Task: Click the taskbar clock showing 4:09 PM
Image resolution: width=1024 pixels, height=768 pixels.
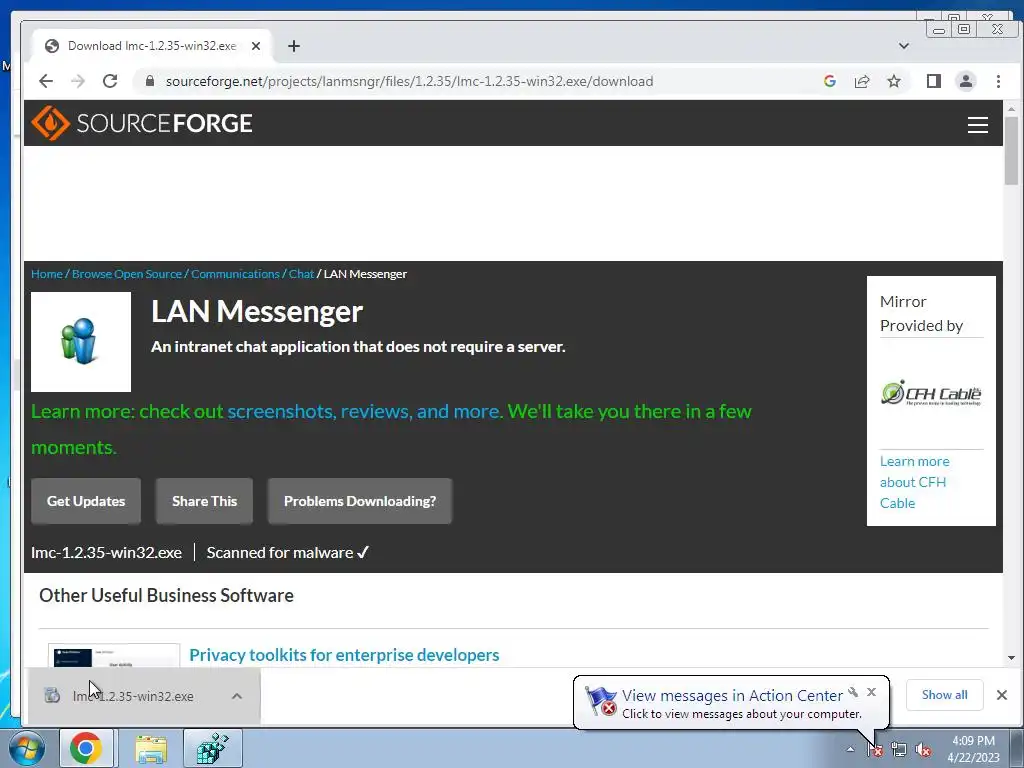Action: coord(973,748)
